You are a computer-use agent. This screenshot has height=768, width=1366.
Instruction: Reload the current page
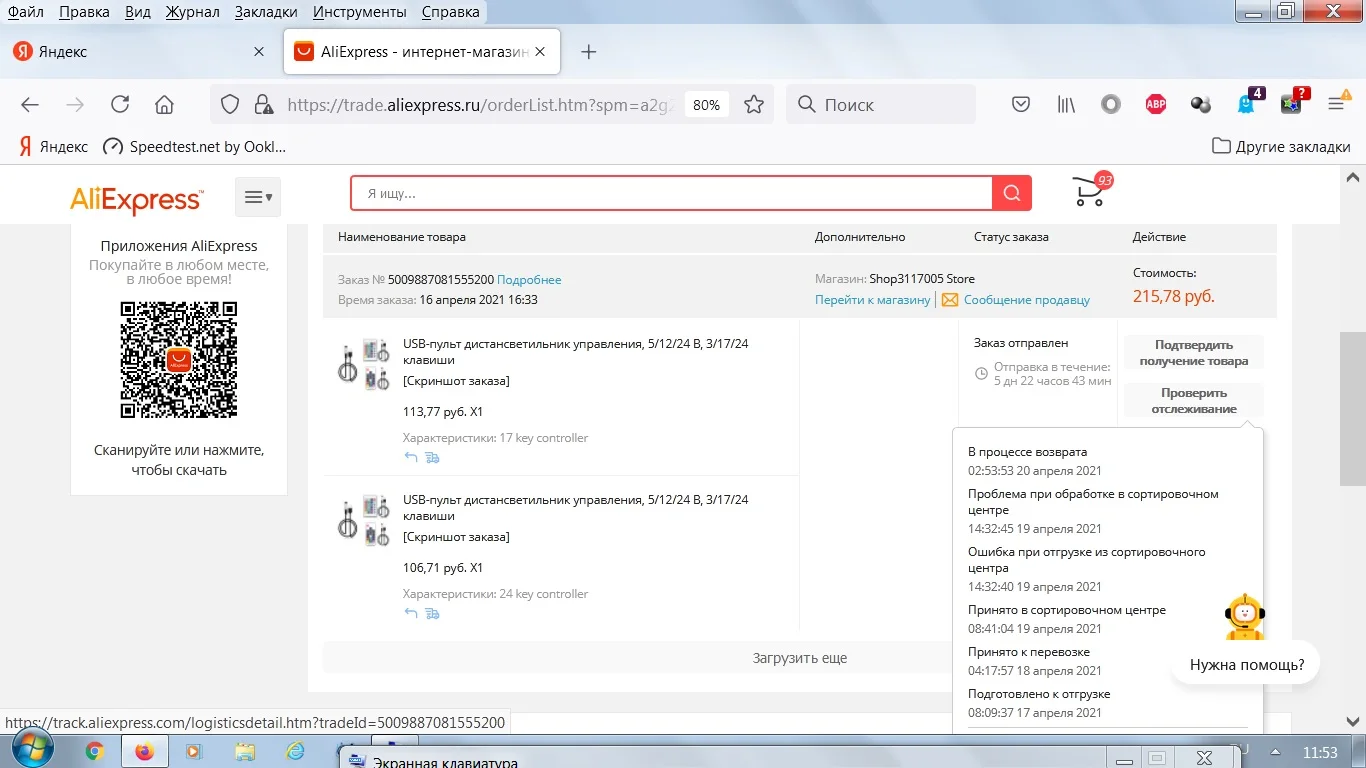tap(120, 104)
